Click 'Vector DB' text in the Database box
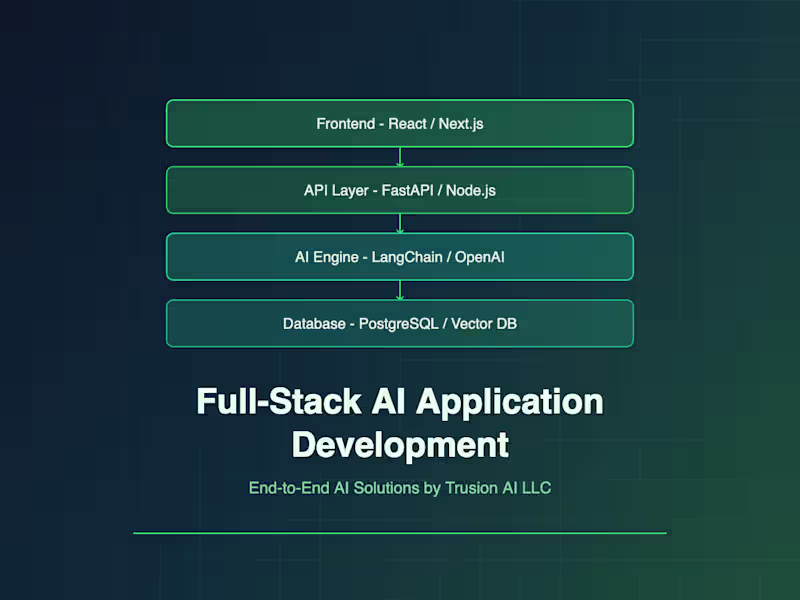 point(485,323)
